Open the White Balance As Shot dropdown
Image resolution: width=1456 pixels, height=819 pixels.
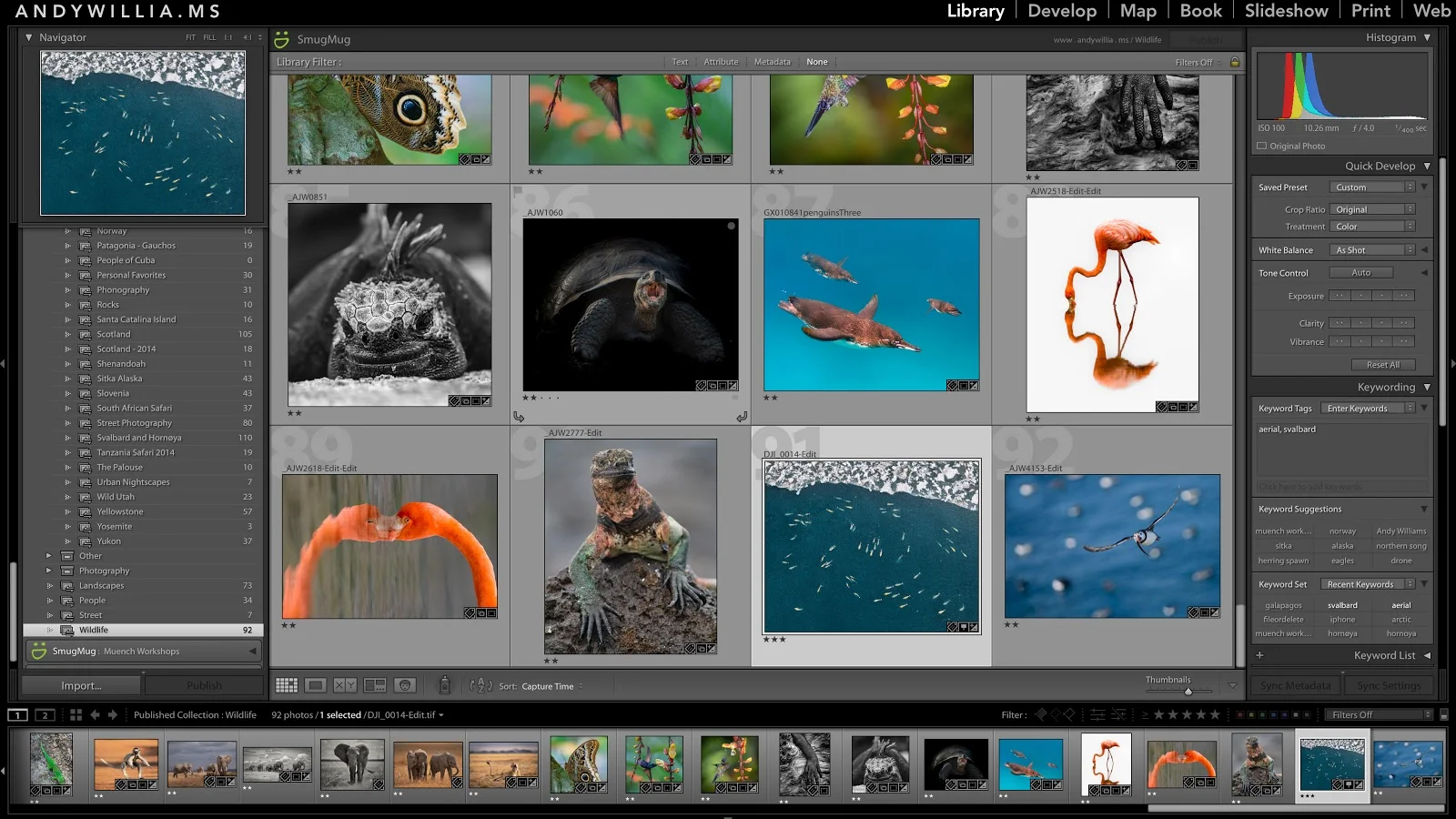click(x=1371, y=250)
